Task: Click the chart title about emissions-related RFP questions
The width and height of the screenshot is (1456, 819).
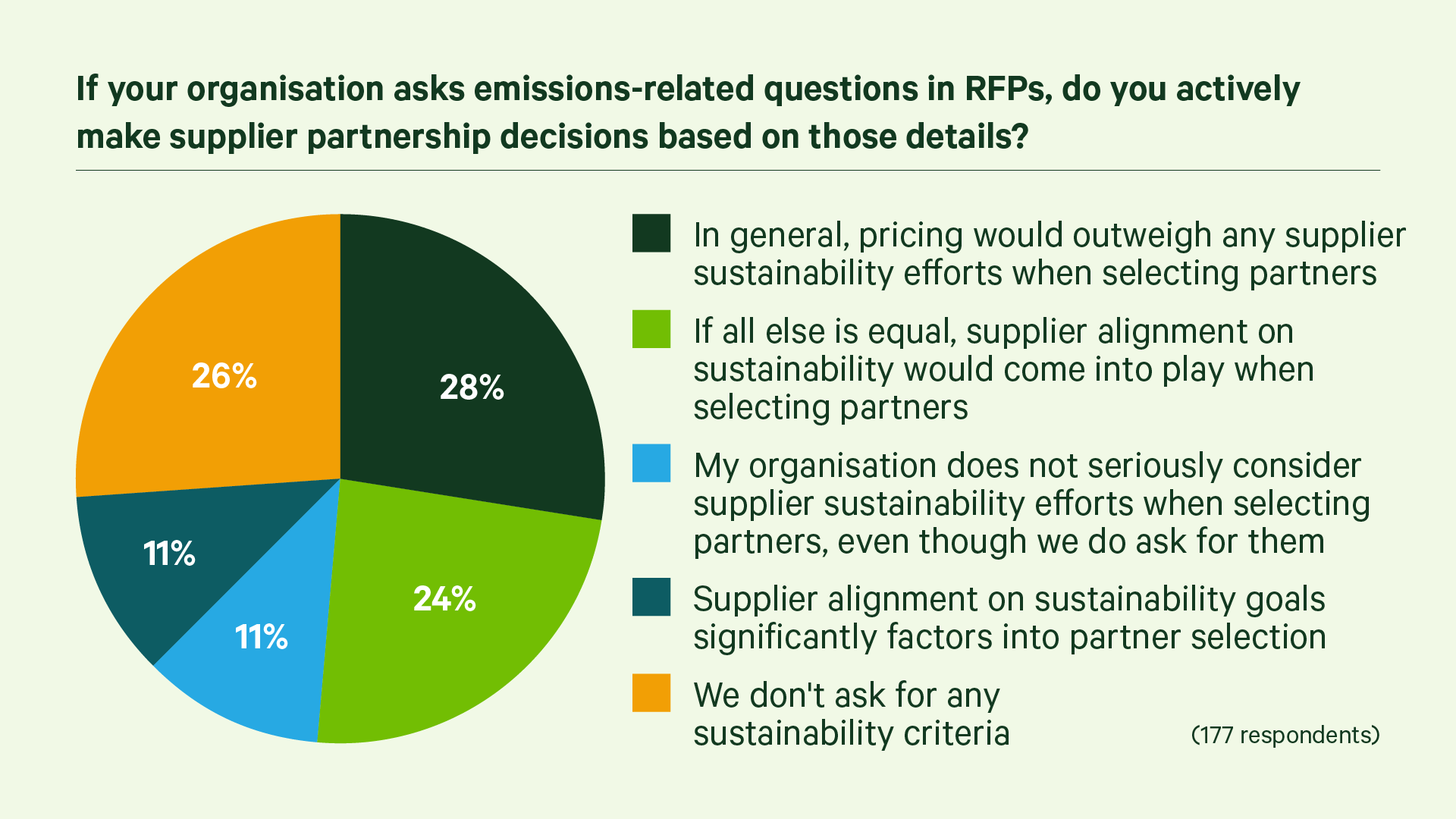Action: pos(687,112)
